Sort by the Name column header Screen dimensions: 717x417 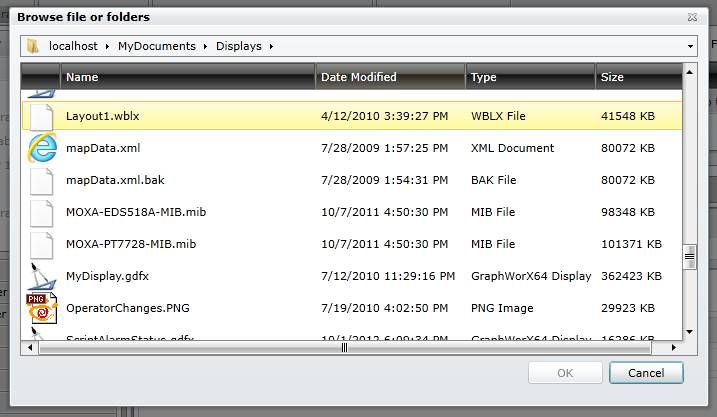pos(188,77)
